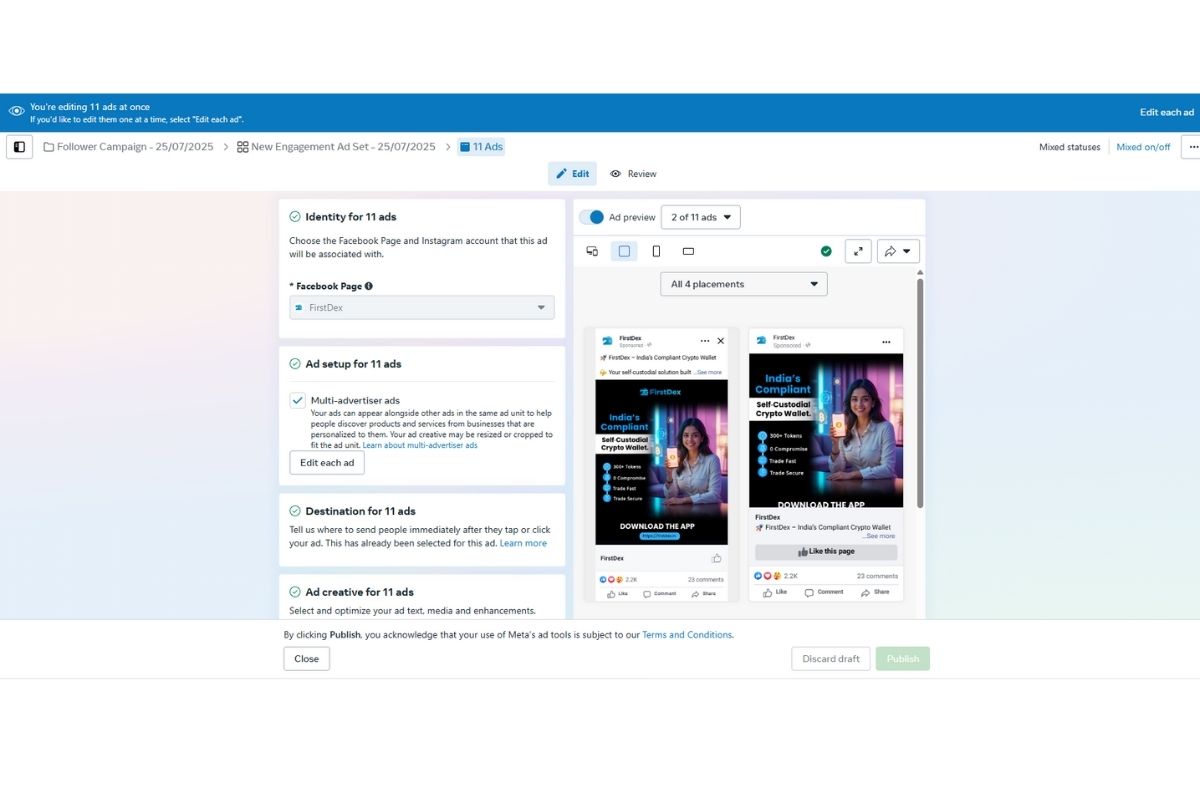This screenshot has height=800, width=1200.
Task: Click Like under the right ad preview
Action: pyautogui.click(x=775, y=592)
